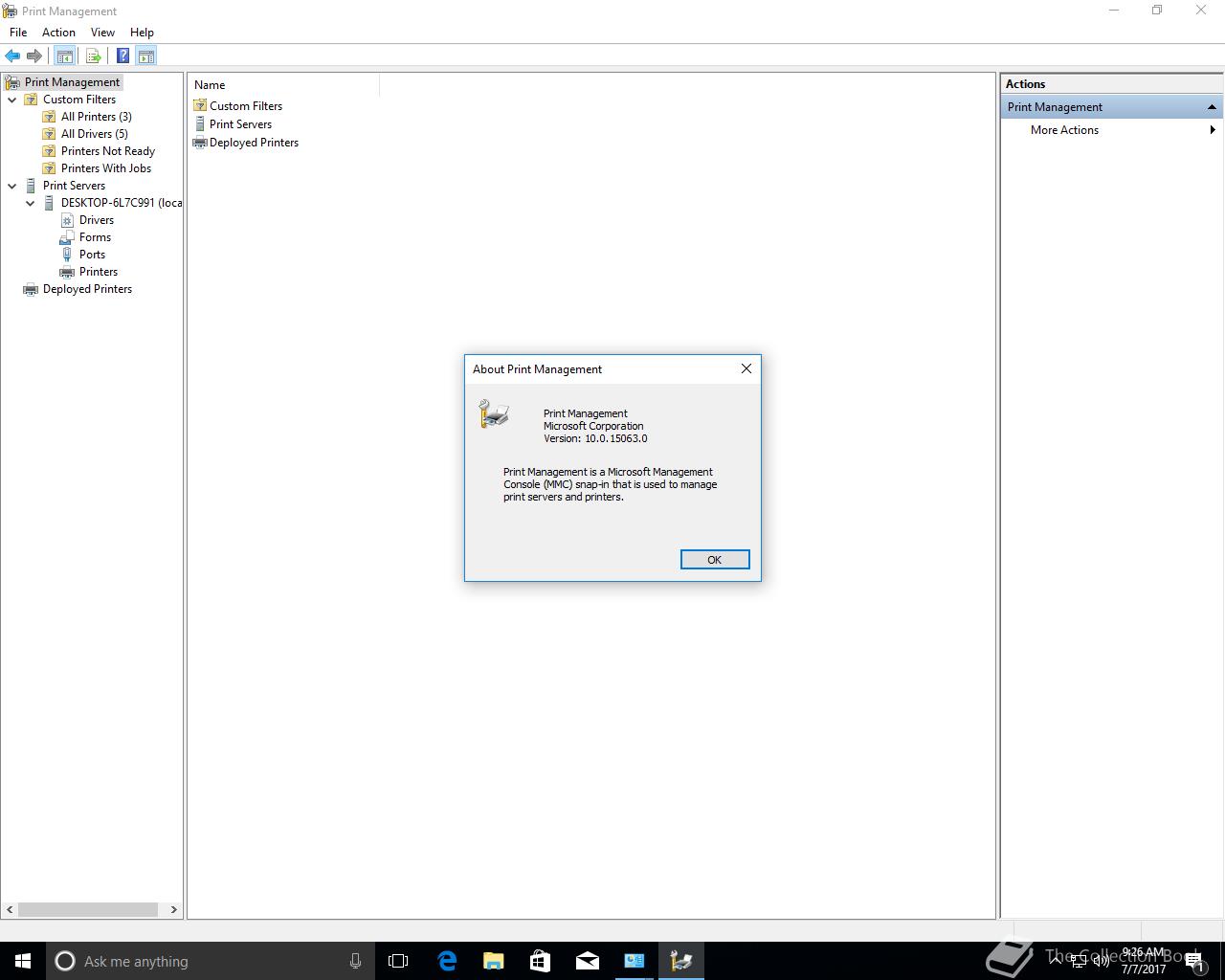Viewport: 1225px width, 980px height.
Task: Select Print Servers node in tree
Action: [x=74, y=186]
